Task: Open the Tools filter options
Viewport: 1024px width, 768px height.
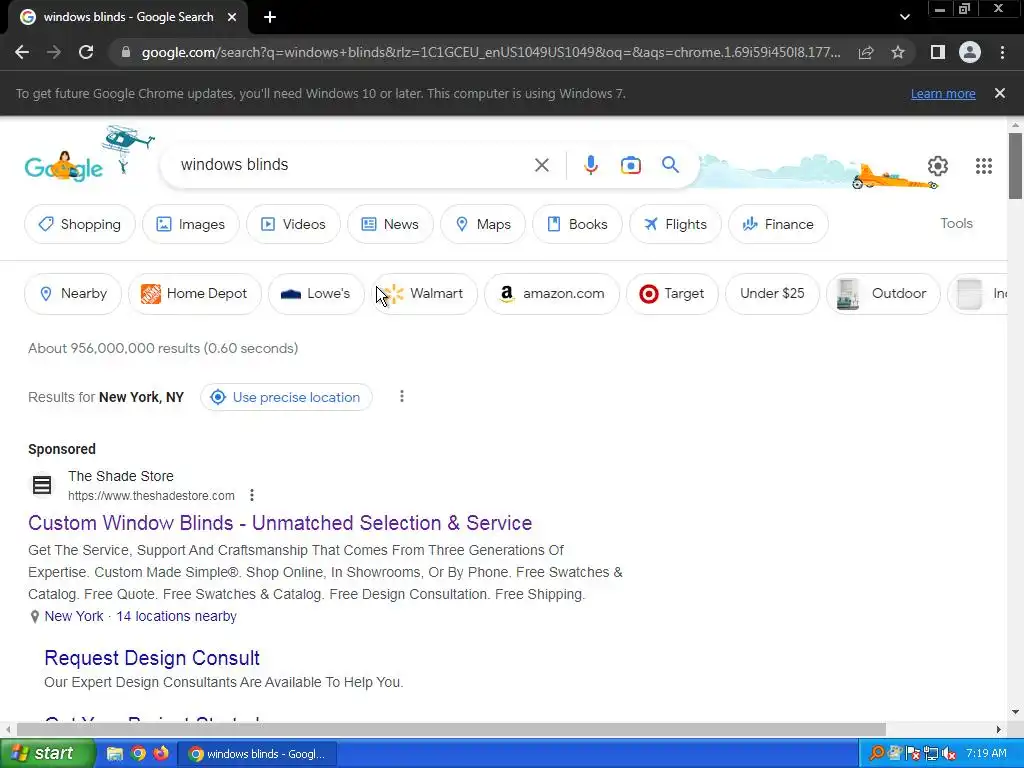Action: point(956,223)
